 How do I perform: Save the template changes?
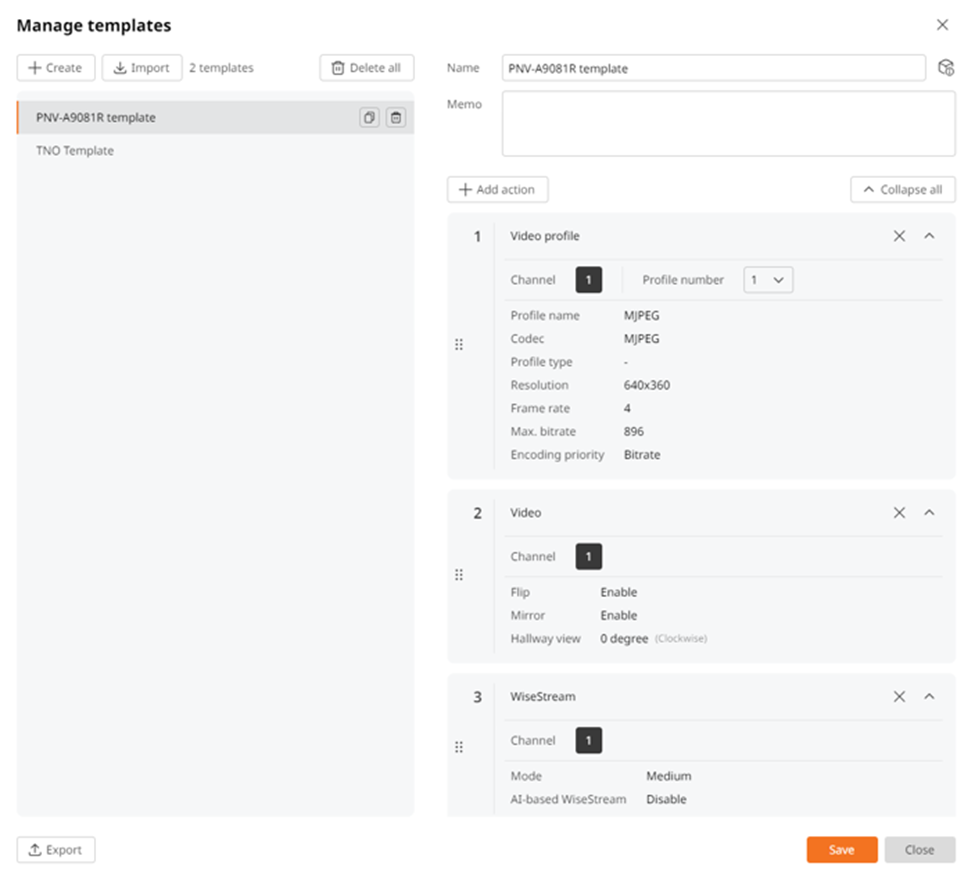(x=842, y=850)
